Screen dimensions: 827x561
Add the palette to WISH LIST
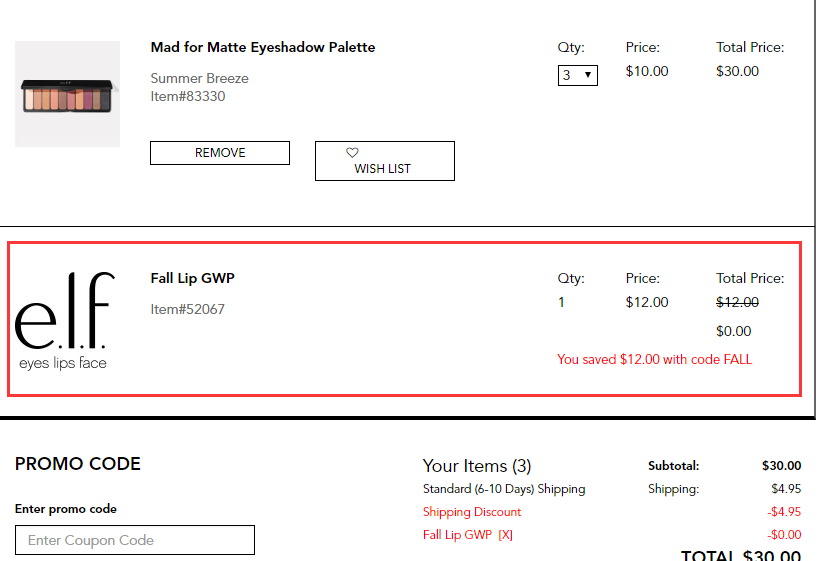(x=385, y=161)
